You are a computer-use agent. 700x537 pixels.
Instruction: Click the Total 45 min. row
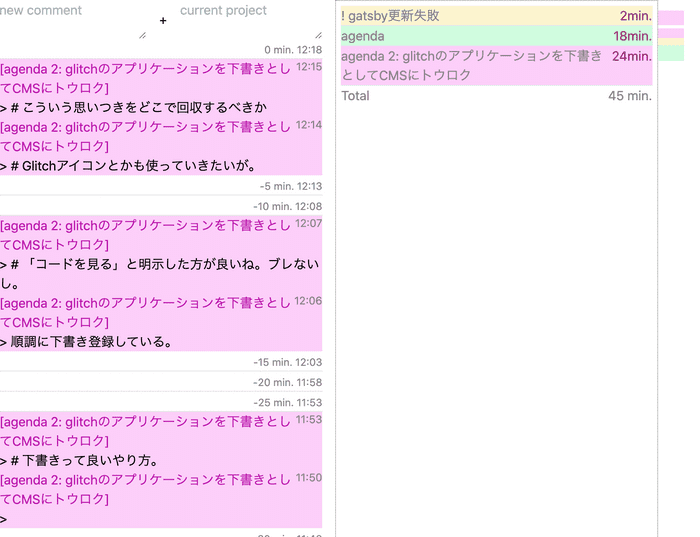pyautogui.click(x=496, y=96)
